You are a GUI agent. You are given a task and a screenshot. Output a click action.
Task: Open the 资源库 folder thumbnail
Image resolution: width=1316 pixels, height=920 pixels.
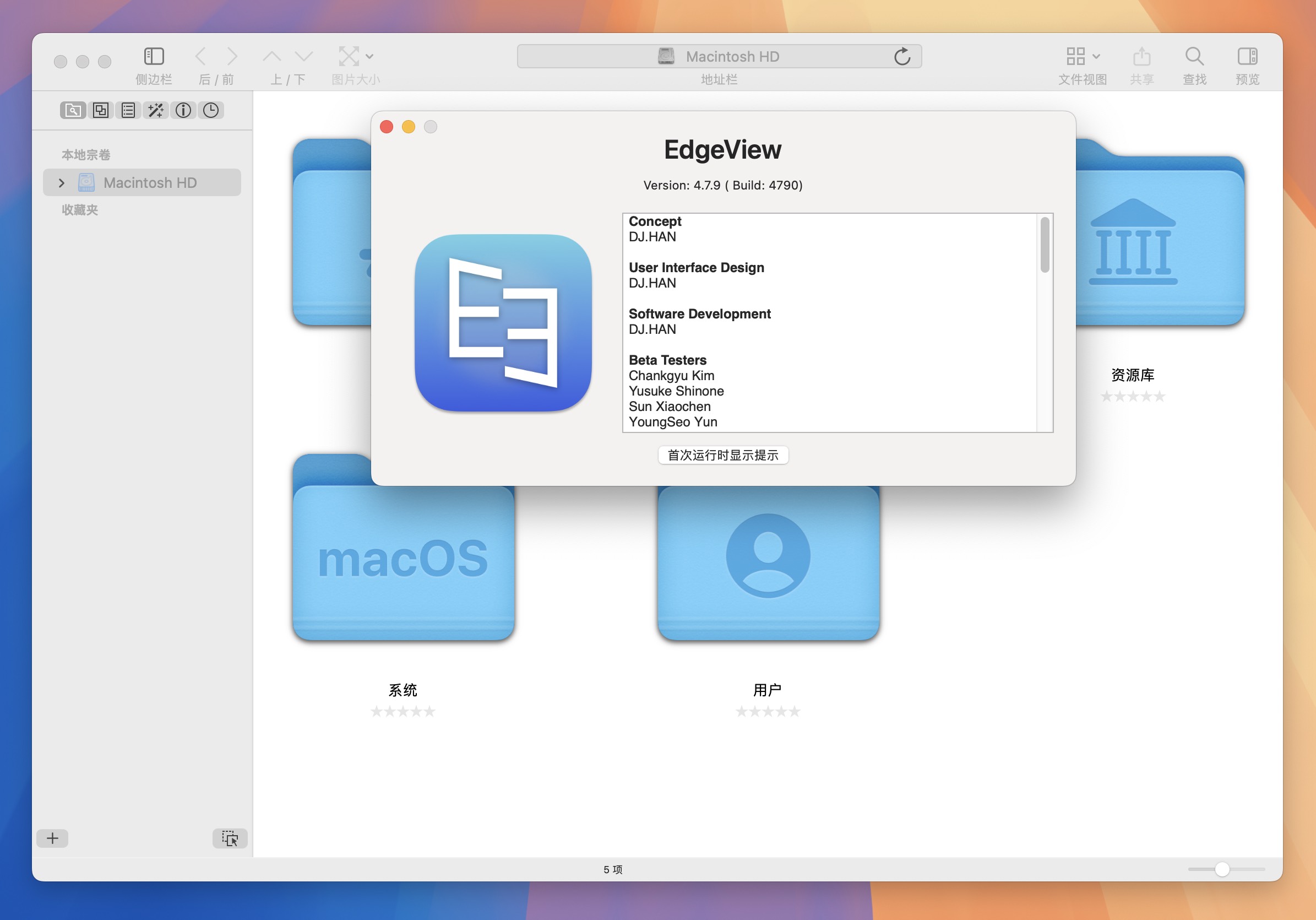(x=1160, y=232)
